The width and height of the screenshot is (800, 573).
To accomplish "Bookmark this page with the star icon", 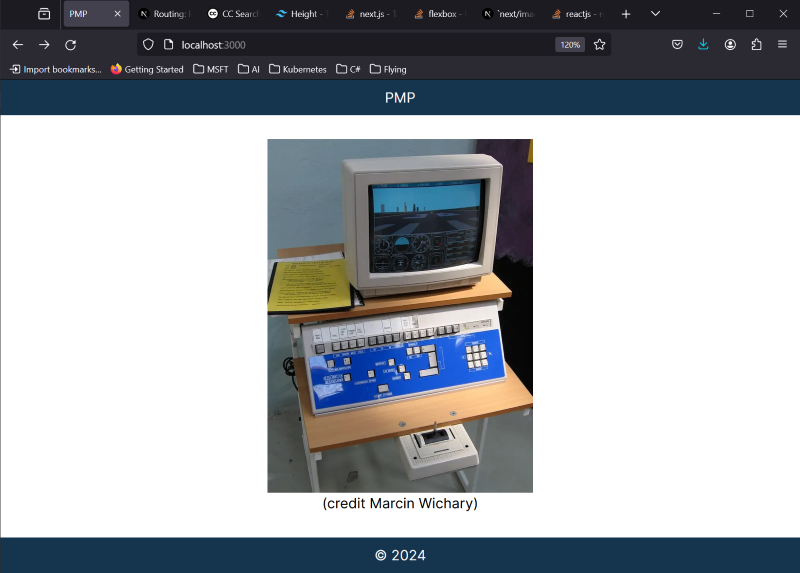I will click(x=599, y=45).
